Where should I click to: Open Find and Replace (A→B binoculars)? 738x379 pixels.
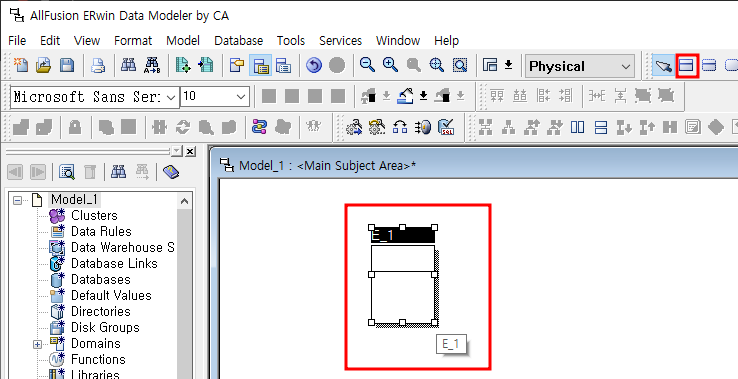click(x=152, y=65)
